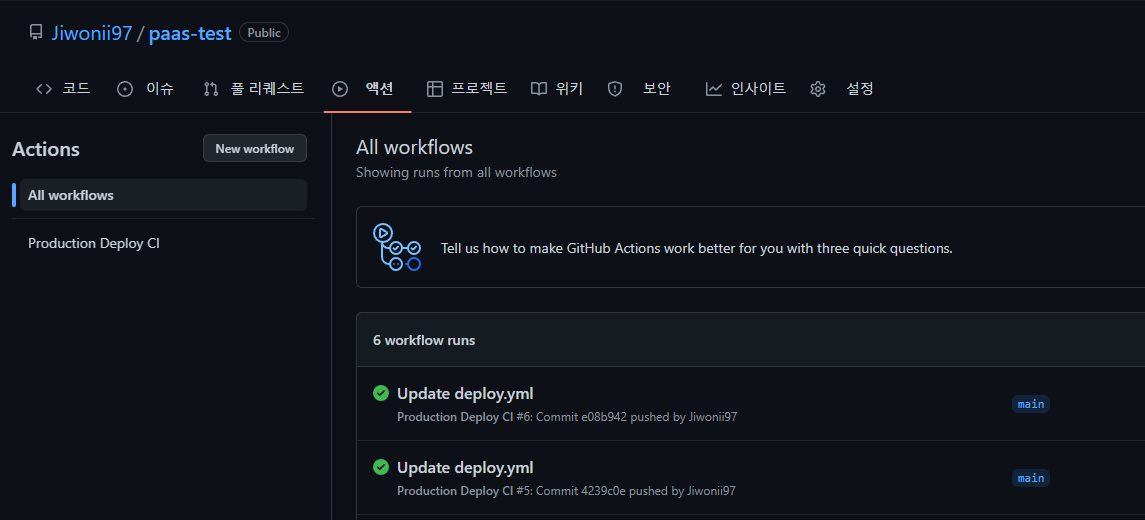Click the 6 workflow runs header
Image resolution: width=1145 pixels, height=520 pixels.
(x=424, y=340)
